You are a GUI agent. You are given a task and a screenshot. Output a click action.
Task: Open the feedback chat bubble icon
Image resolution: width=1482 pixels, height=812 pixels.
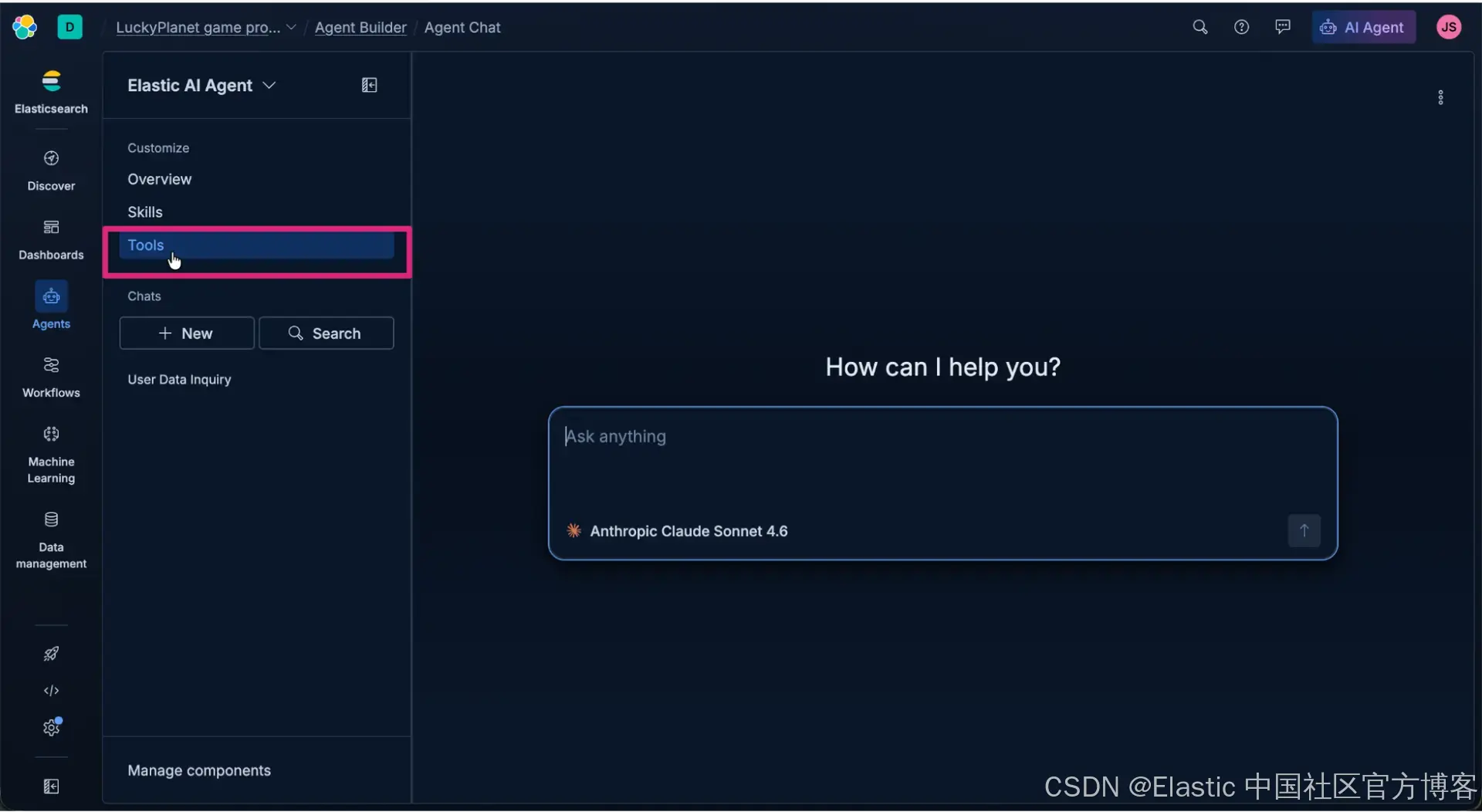click(1283, 27)
